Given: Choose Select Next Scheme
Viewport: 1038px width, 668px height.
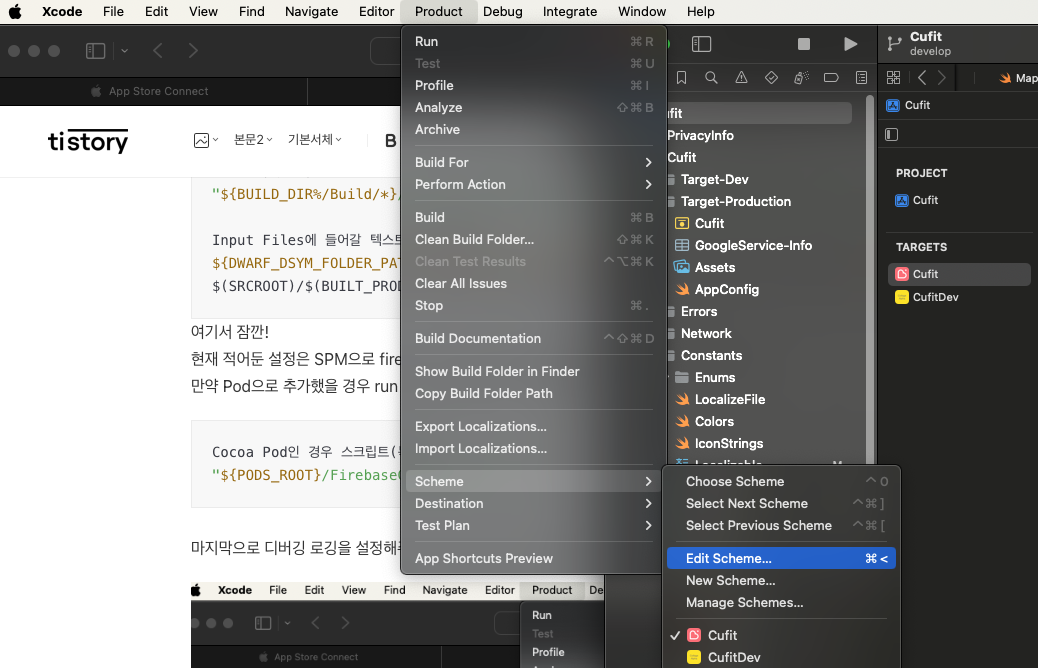Looking at the screenshot, I should (781, 503).
